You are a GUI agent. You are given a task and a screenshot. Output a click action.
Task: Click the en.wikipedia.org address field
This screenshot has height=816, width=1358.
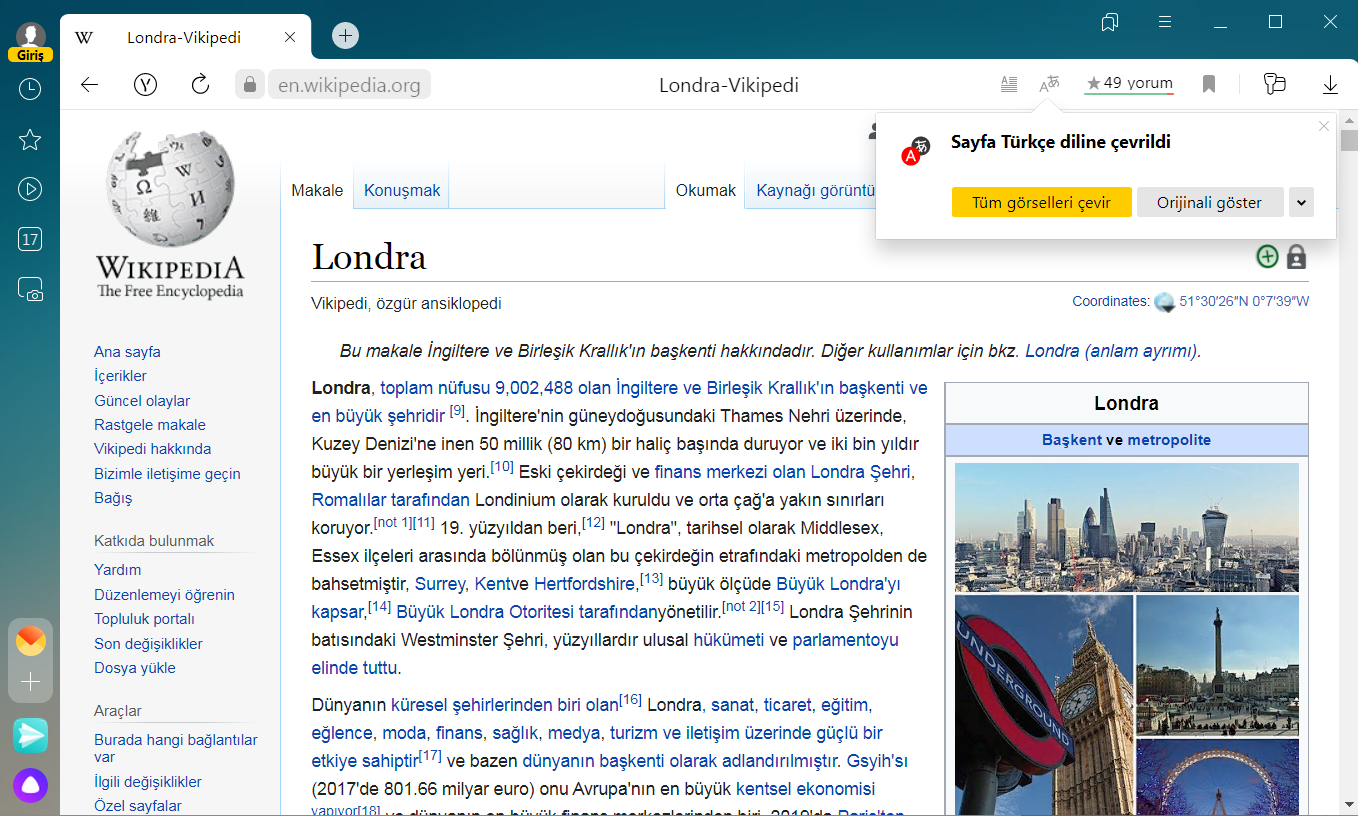349,85
